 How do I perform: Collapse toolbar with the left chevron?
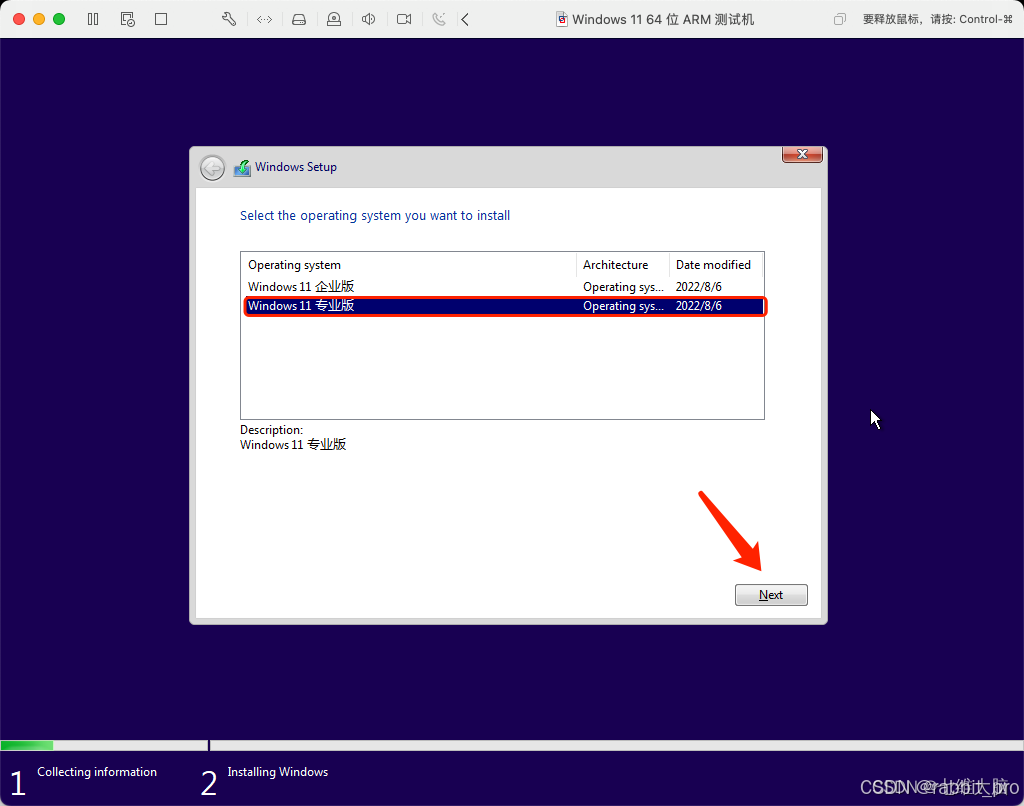[465, 20]
